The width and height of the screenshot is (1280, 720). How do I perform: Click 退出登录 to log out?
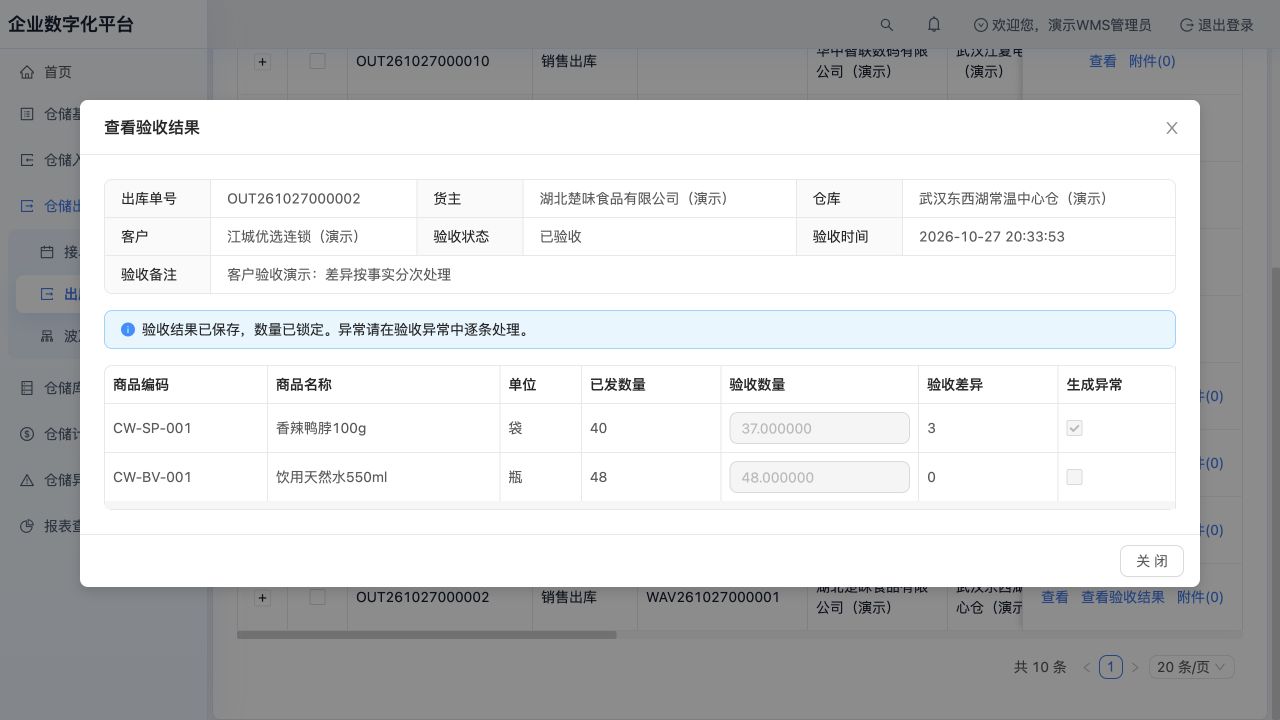1217,25
